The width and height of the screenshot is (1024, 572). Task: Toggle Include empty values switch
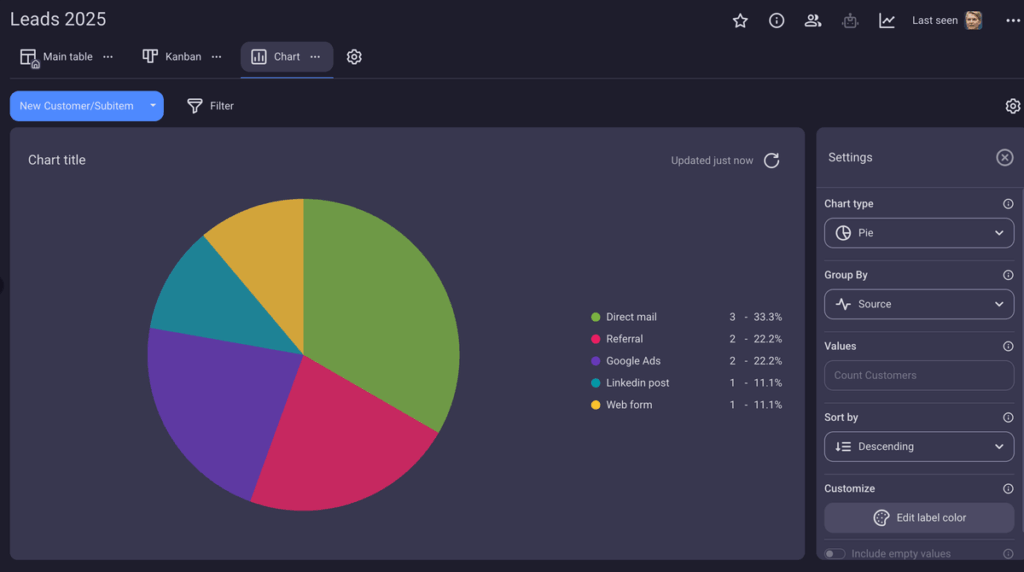point(835,554)
